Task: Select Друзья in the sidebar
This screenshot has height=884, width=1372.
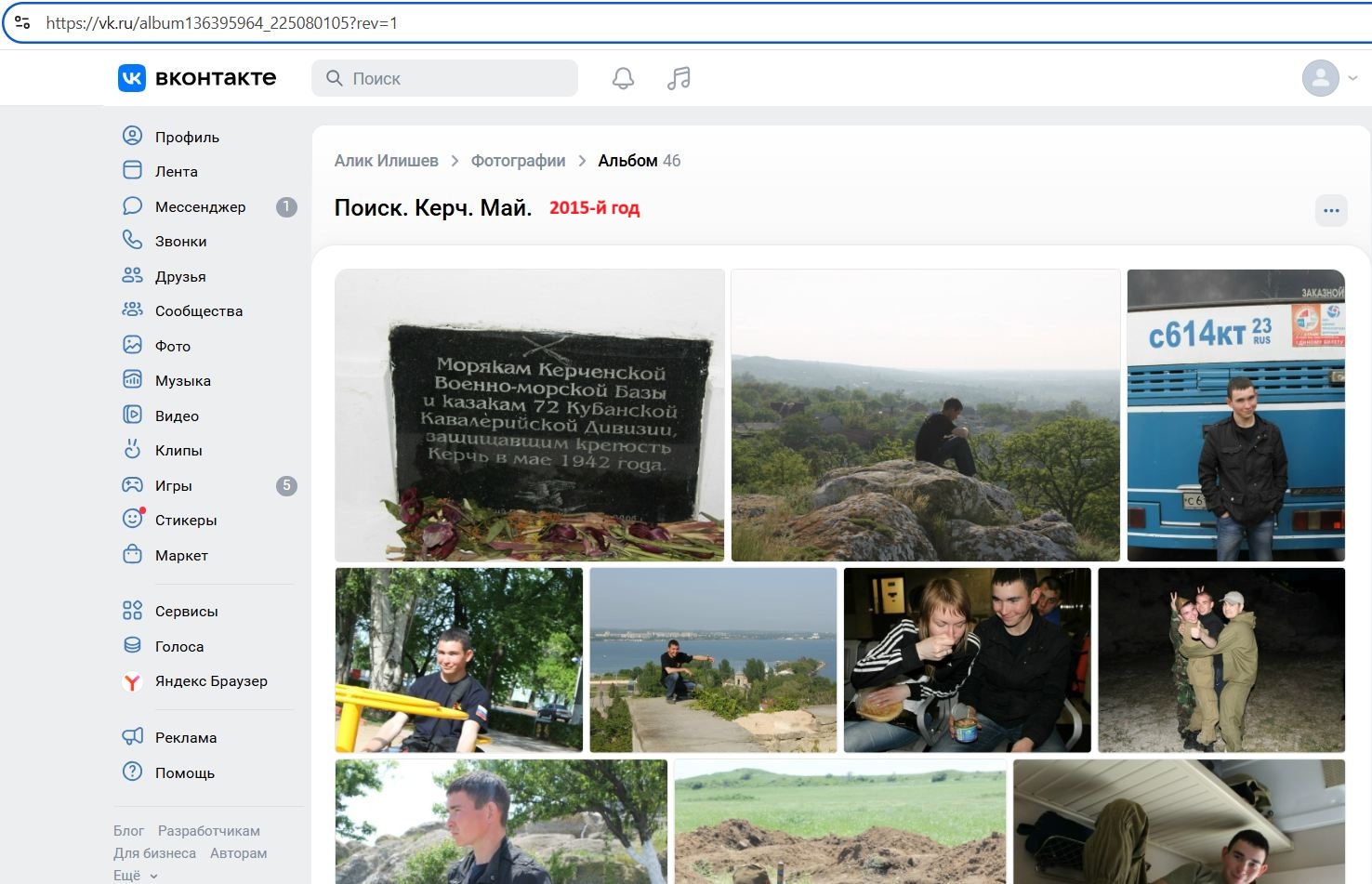Action: pos(180,276)
